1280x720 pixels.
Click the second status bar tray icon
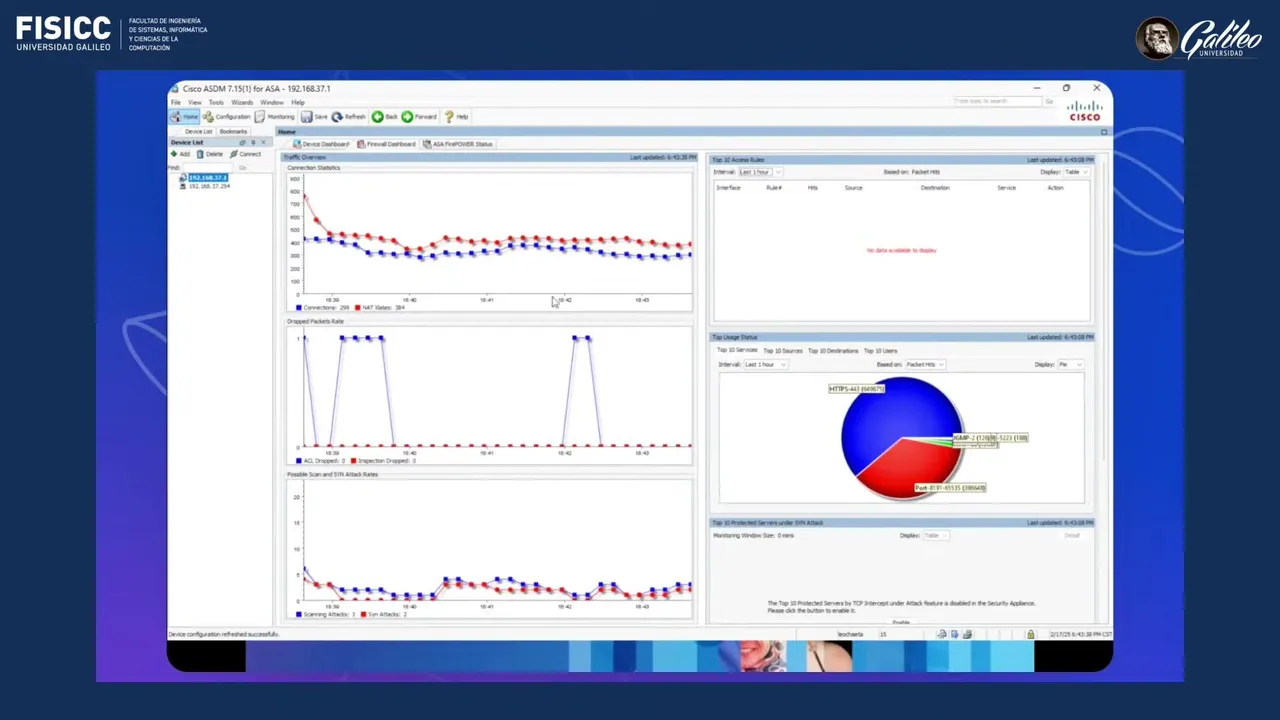954,634
